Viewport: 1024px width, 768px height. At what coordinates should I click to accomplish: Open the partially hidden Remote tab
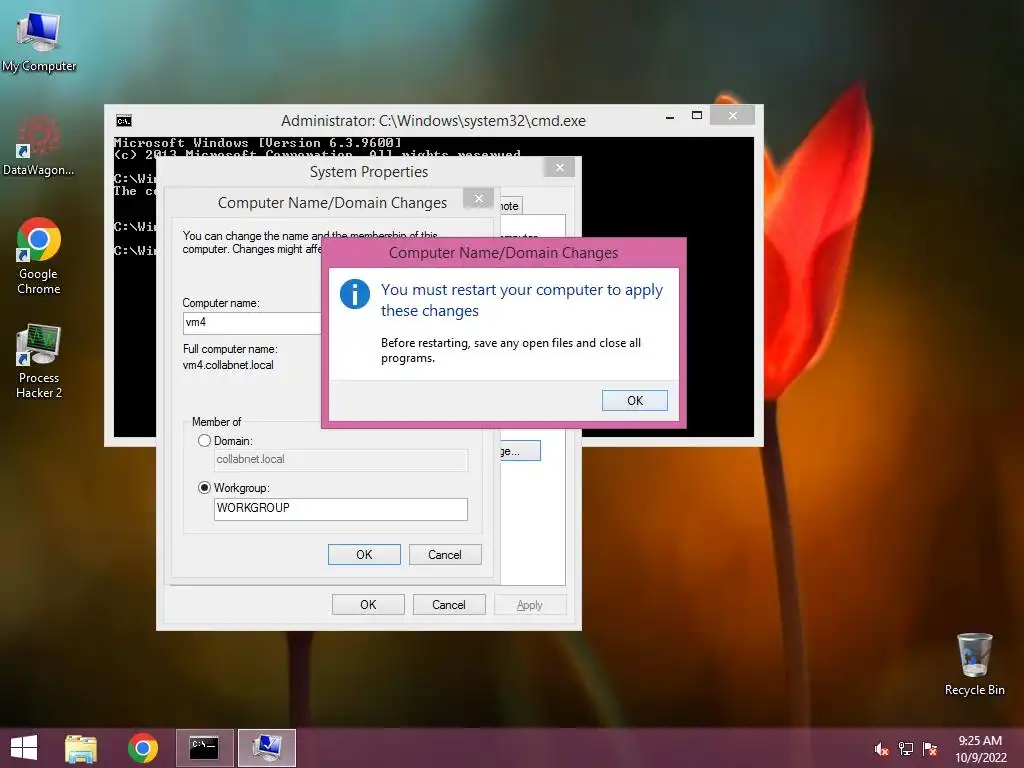pos(511,206)
